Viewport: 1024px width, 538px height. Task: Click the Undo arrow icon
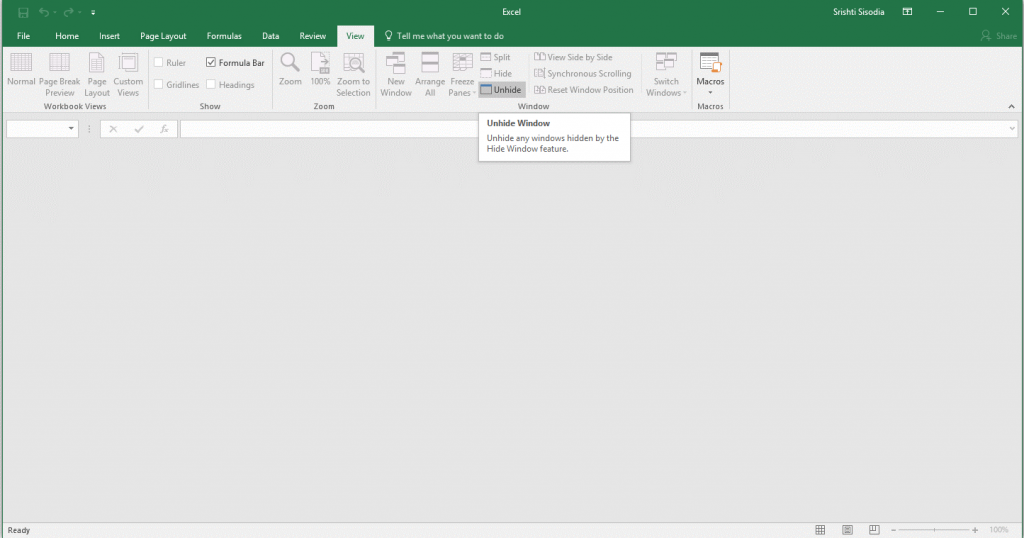(44, 12)
